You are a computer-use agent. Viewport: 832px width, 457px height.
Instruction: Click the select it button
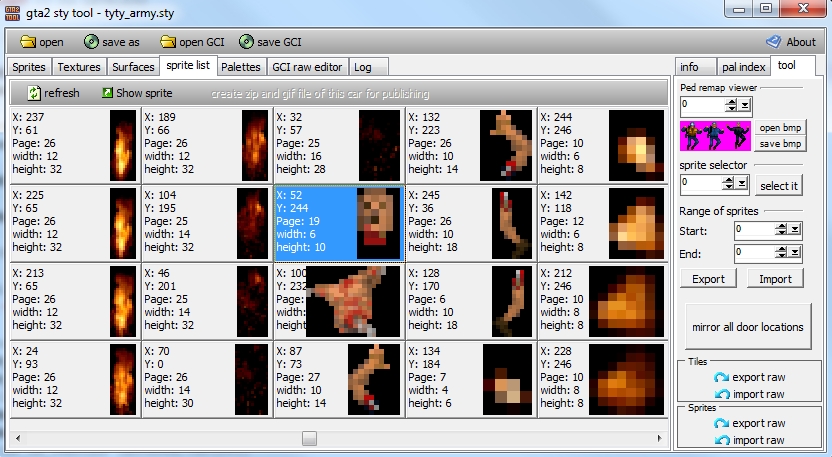click(779, 185)
